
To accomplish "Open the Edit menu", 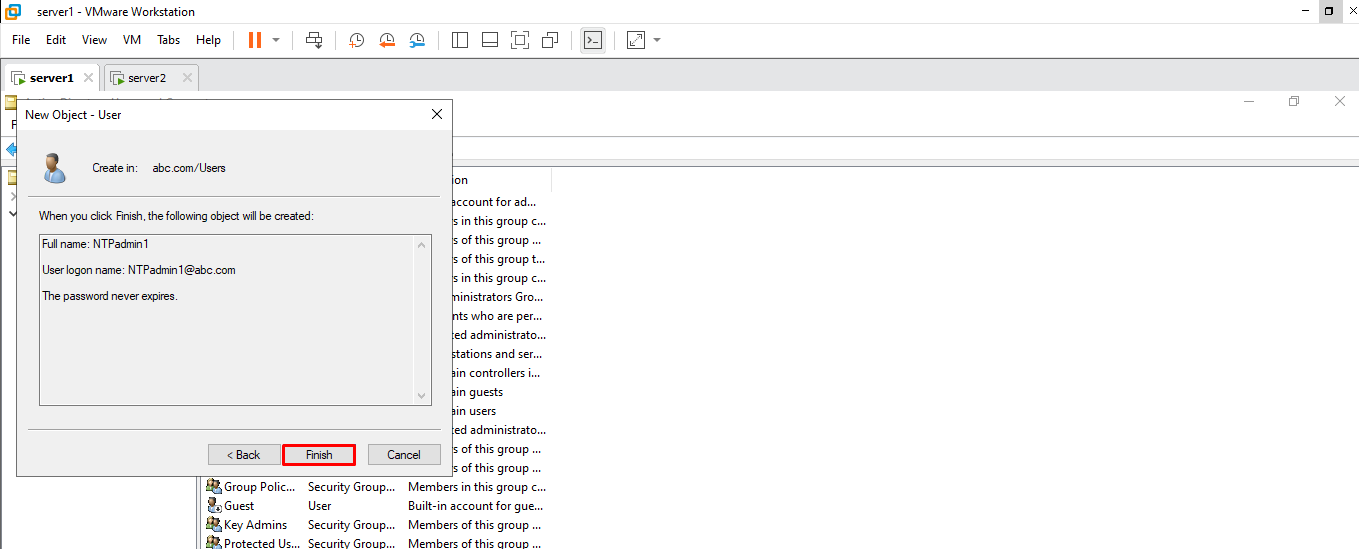I will 56,40.
